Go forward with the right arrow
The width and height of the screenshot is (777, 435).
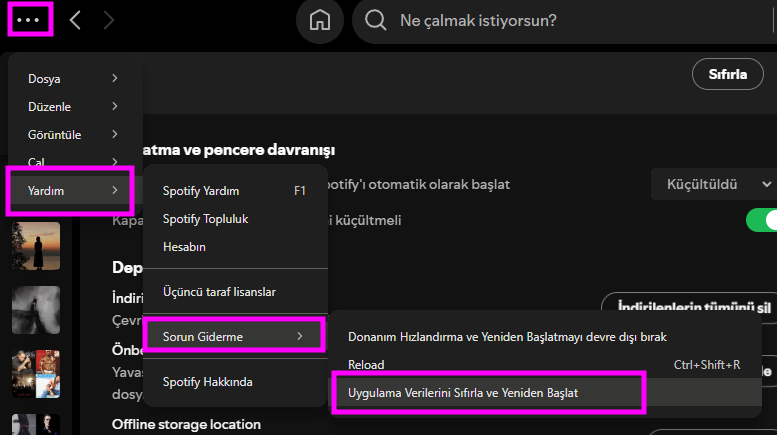click(x=109, y=20)
